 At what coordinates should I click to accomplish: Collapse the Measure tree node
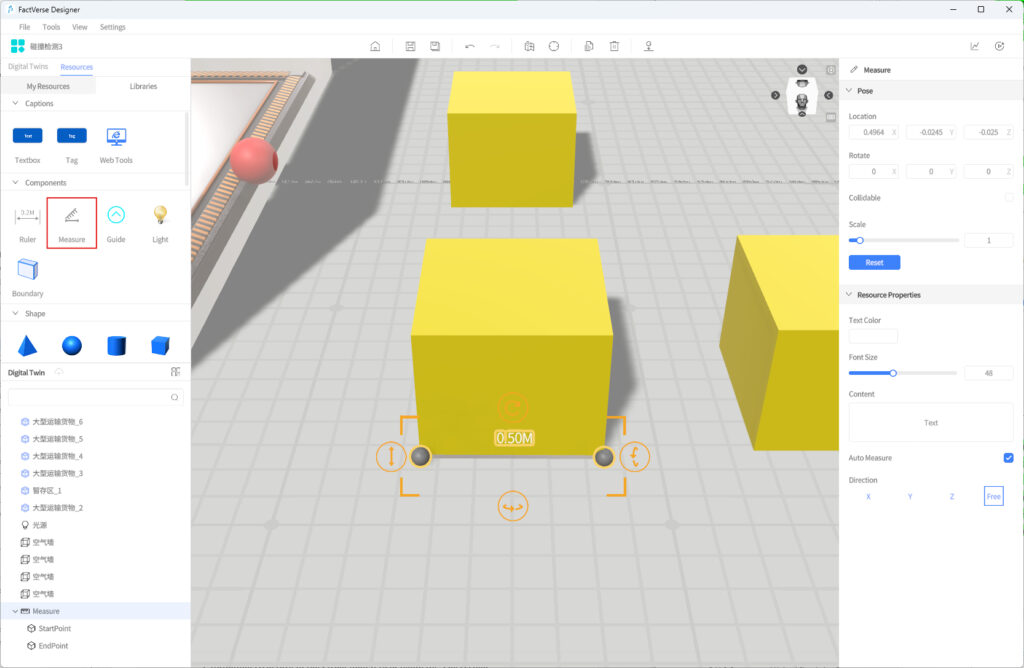coord(15,611)
